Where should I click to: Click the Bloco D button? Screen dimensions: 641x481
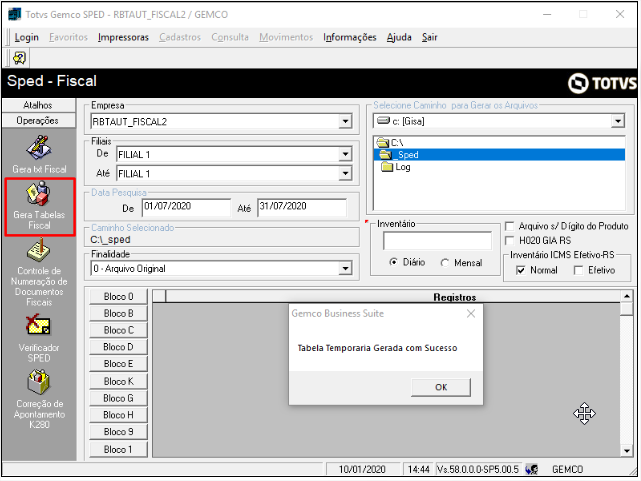[118, 347]
